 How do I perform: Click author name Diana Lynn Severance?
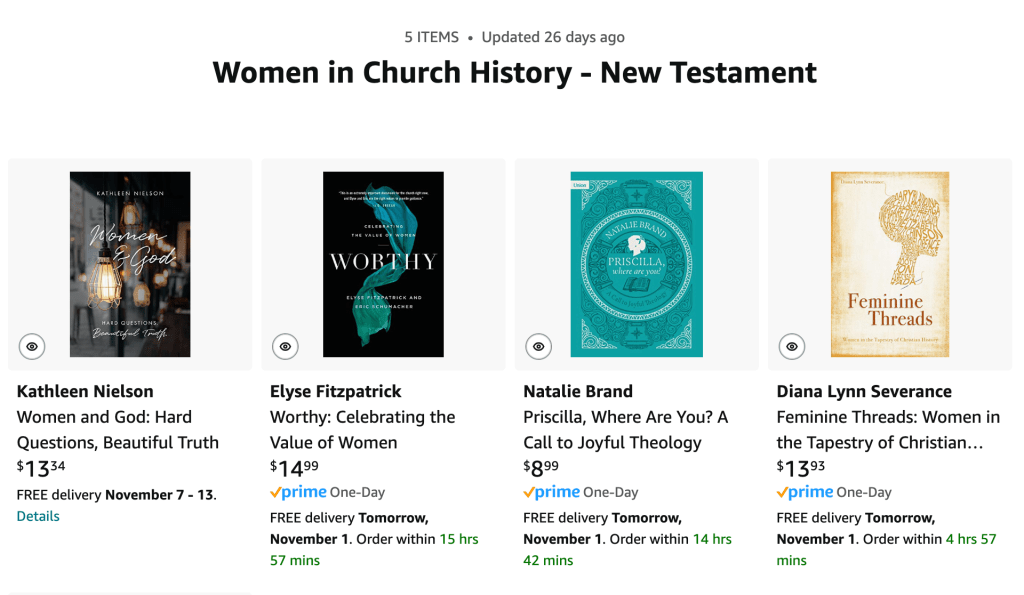tap(864, 391)
